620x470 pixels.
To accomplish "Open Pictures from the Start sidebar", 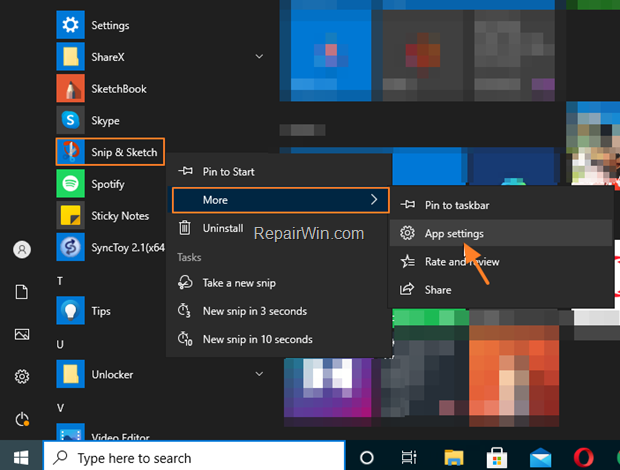I will 22,334.
